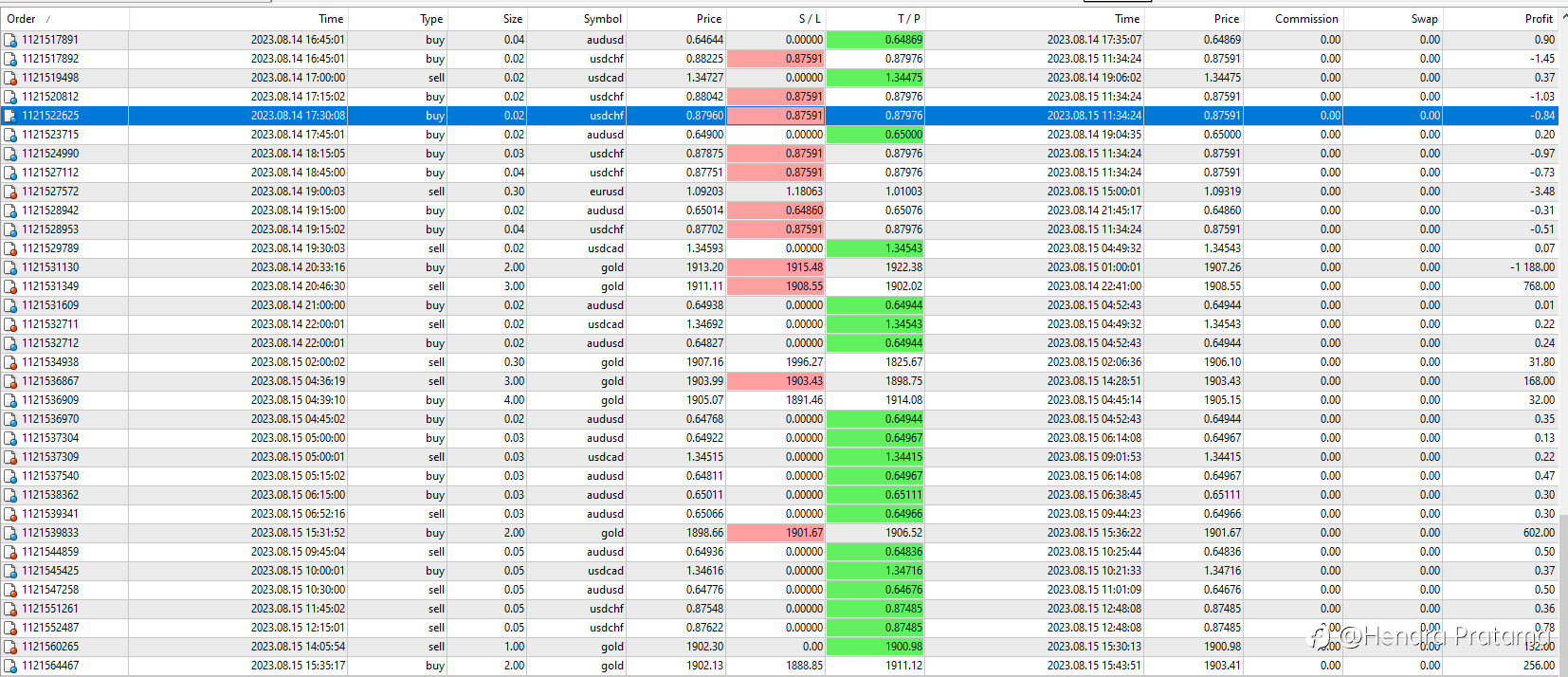This screenshot has height=677, width=1568.
Task: Click the eurusd symbol cell
Action: coord(577,192)
